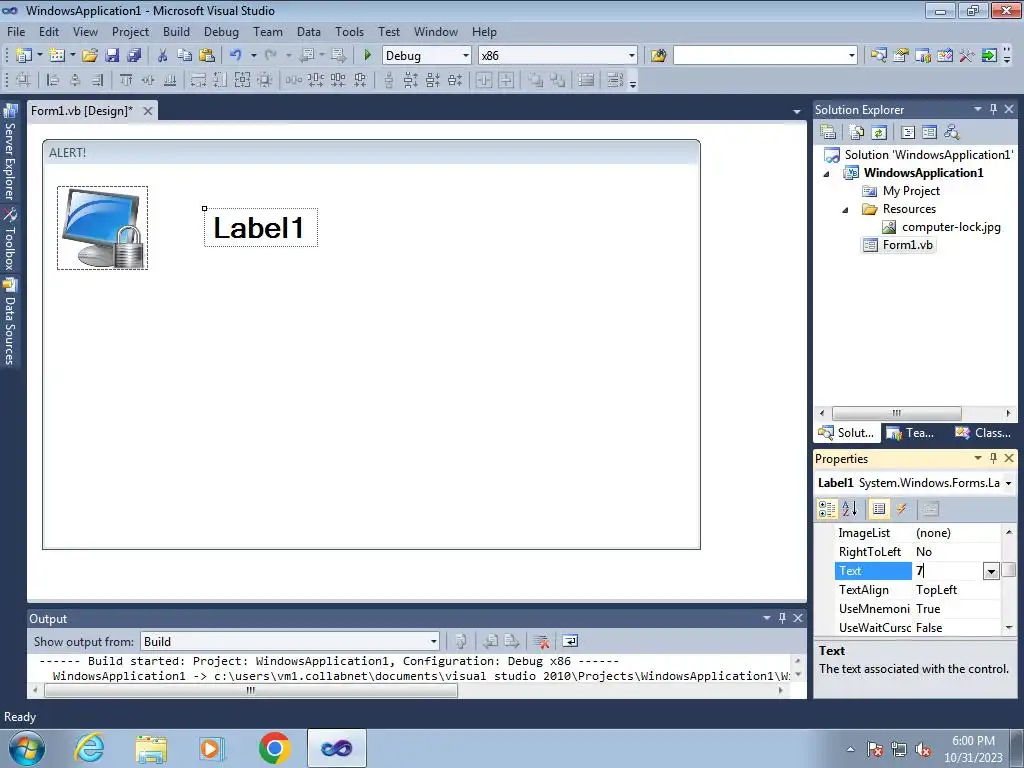Select My Project in Solution Explorer

(x=911, y=191)
